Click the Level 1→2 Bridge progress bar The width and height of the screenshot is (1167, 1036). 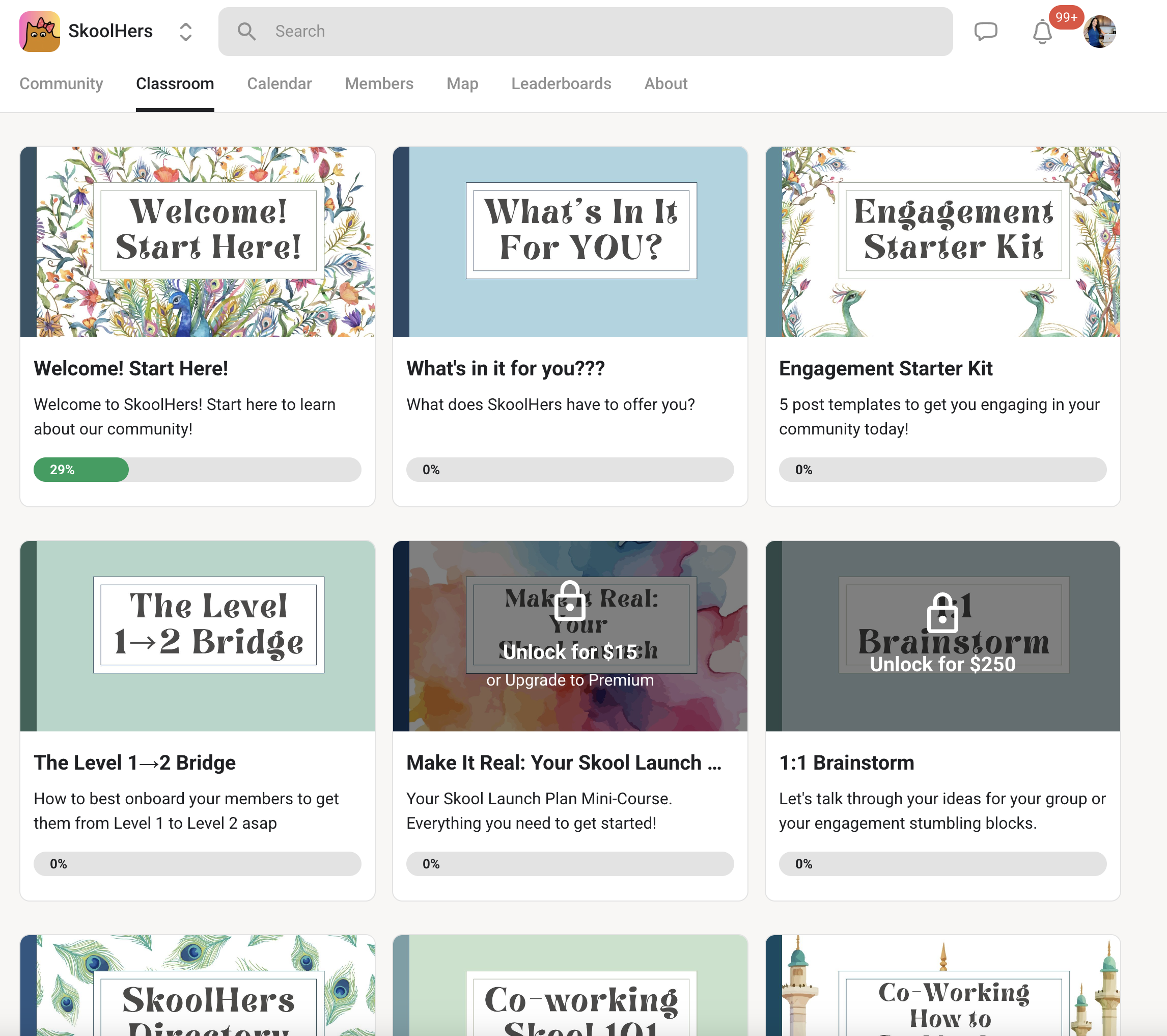coord(197,863)
